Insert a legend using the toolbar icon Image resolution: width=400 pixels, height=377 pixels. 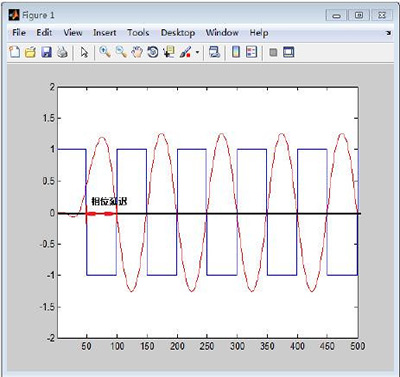[252, 52]
